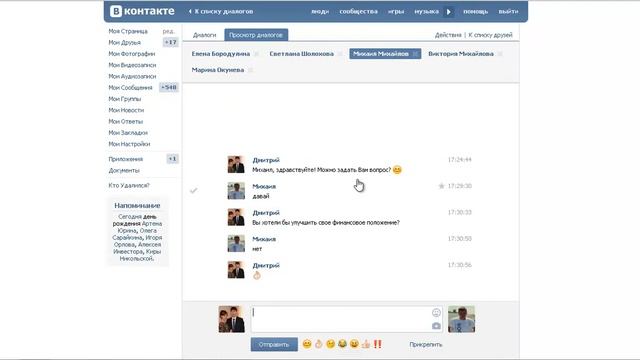This screenshot has height=360, width=640.
Task: Open 'Мои Сообщения' in sidebar
Action: tap(130, 87)
